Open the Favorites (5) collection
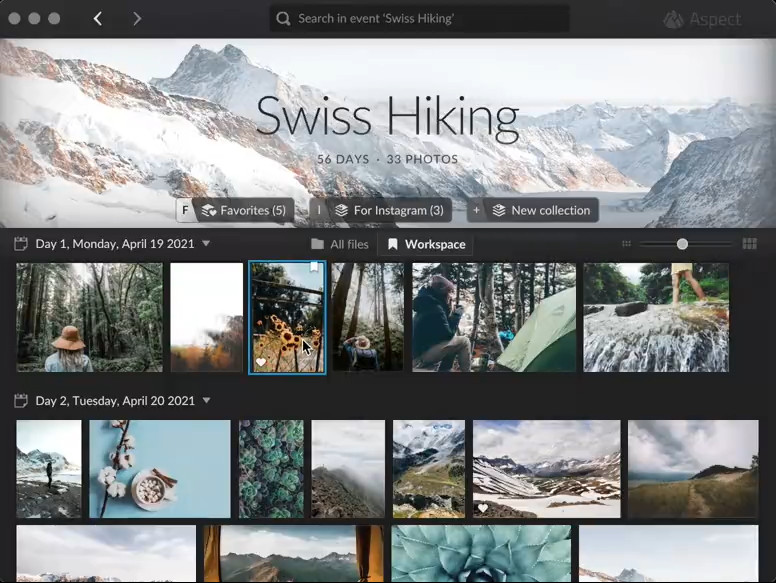This screenshot has width=776, height=583. pyautogui.click(x=243, y=210)
